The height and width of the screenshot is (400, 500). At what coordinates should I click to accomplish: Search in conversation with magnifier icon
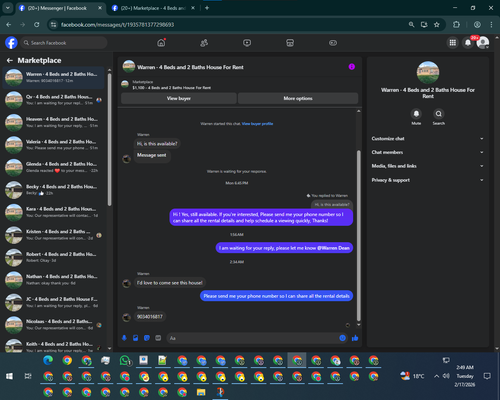(x=439, y=114)
